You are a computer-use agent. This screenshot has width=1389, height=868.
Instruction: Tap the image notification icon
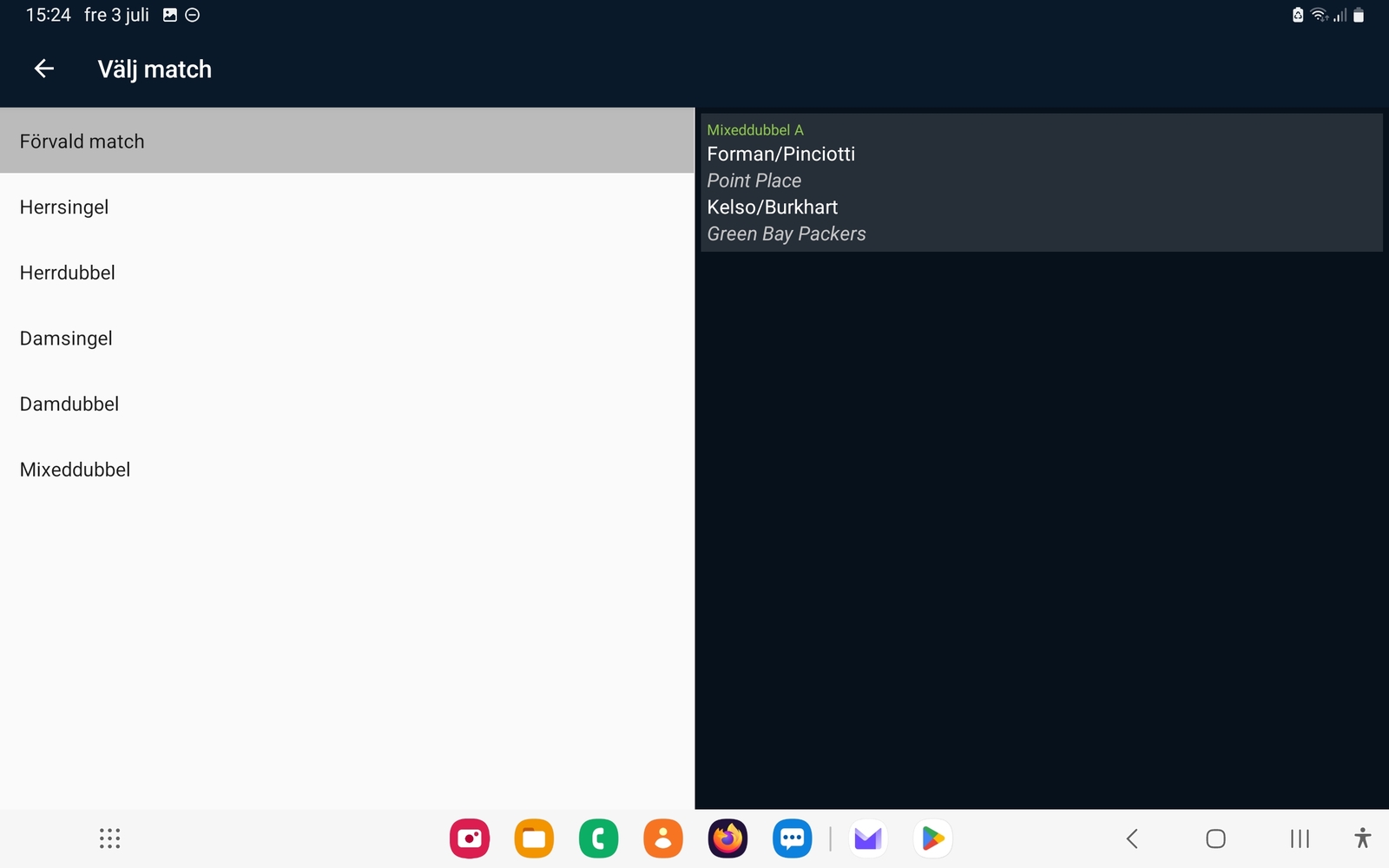coord(170,15)
